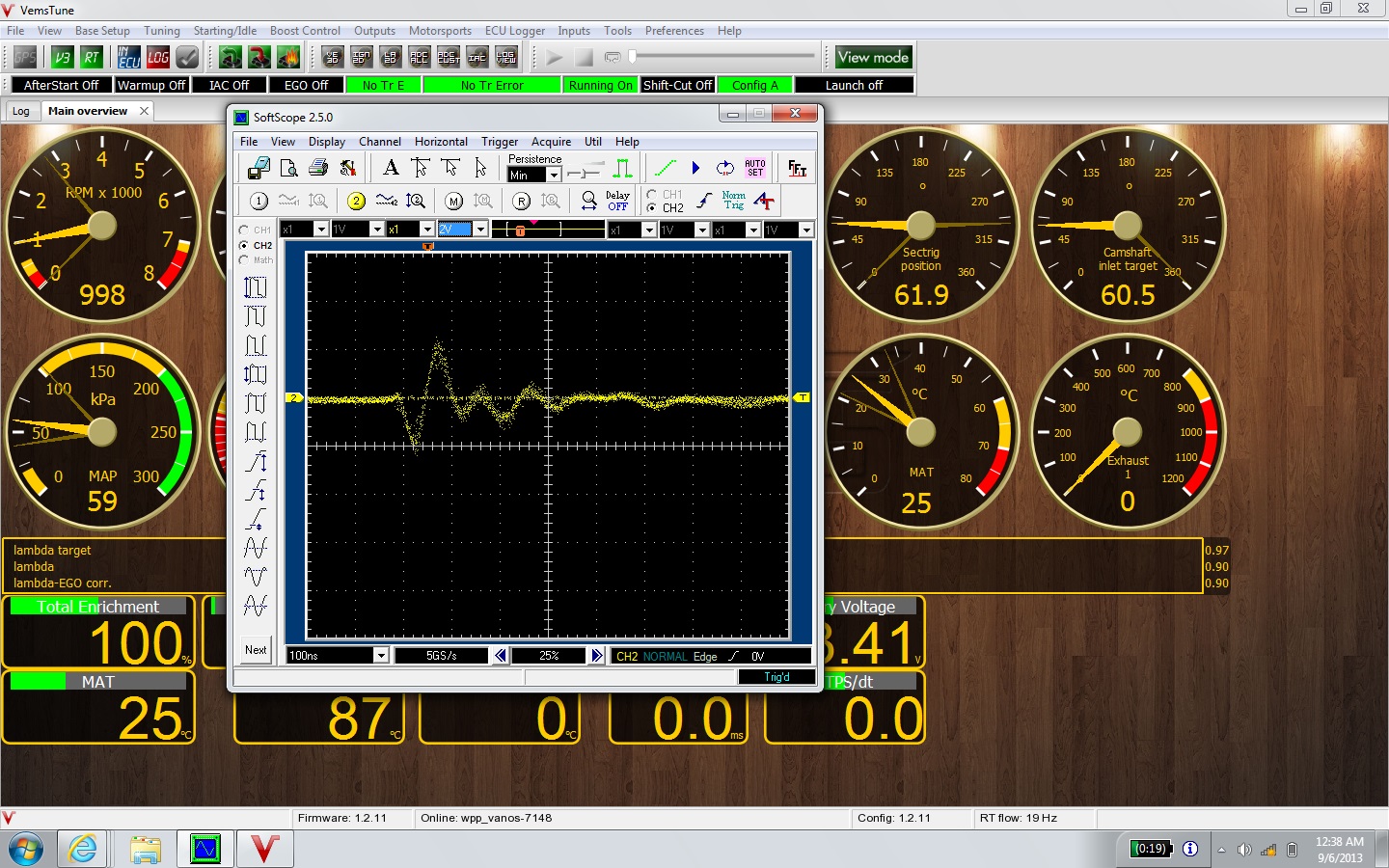The height and width of the screenshot is (868, 1389).
Task: Open Tuning menu in VemsTune
Action: (x=162, y=31)
